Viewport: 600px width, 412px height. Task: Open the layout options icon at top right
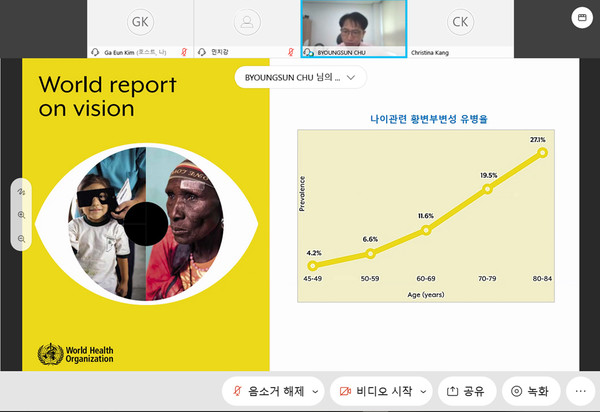click(x=579, y=17)
